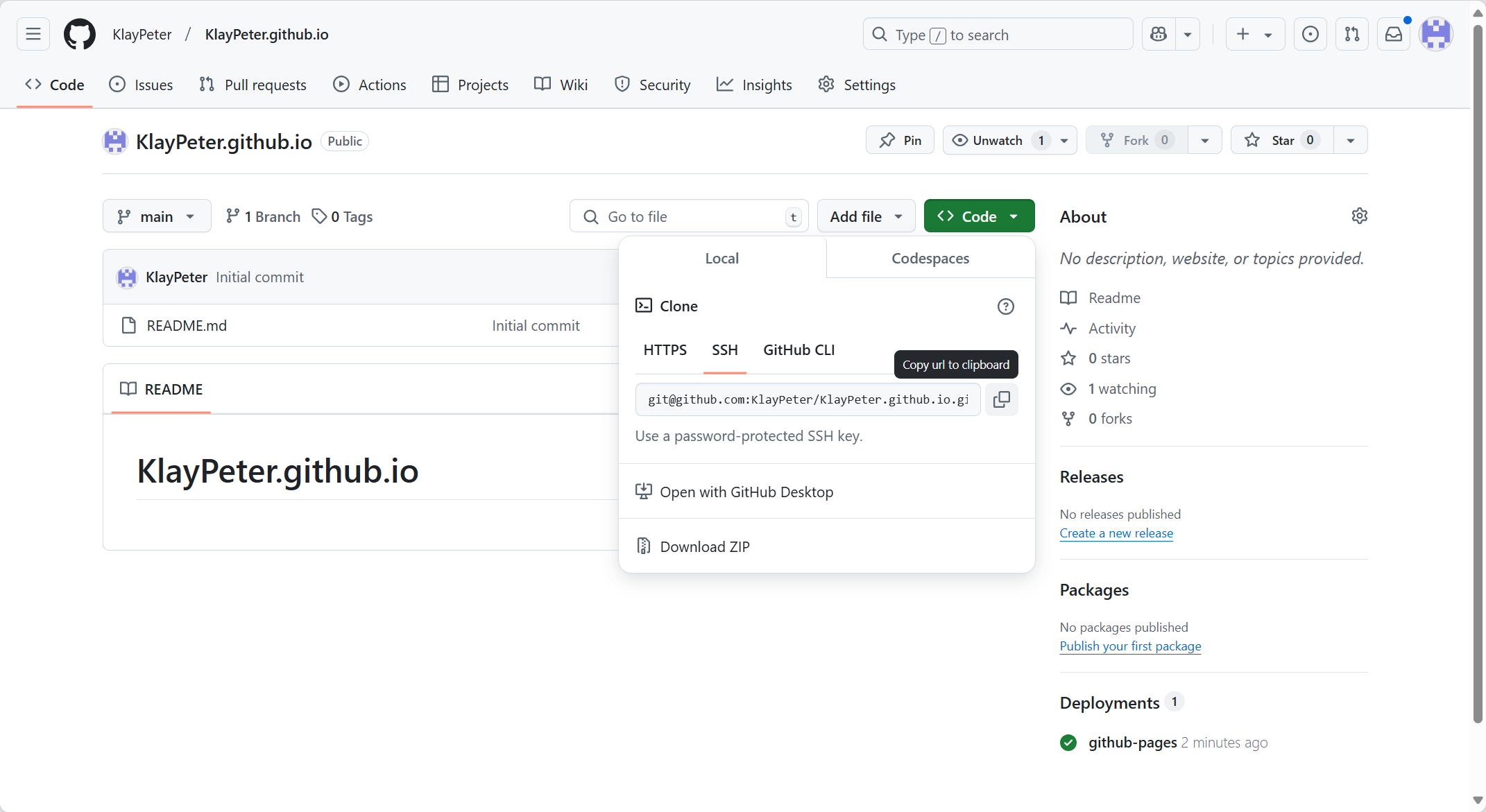1486x812 pixels.
Task: Expand the Fork options dropdown arrow
Action: click(1205, 140)
